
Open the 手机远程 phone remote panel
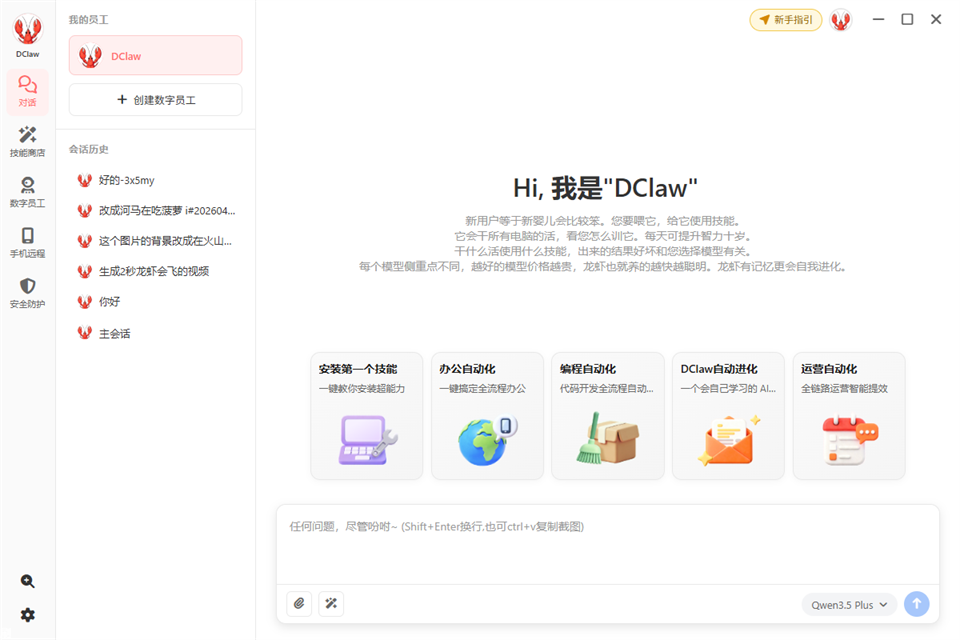[28, 243]
